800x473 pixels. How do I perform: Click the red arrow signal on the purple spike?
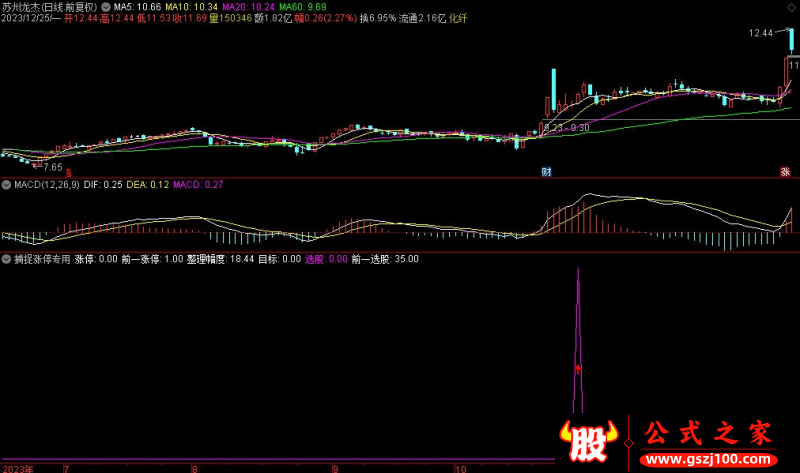578,368
